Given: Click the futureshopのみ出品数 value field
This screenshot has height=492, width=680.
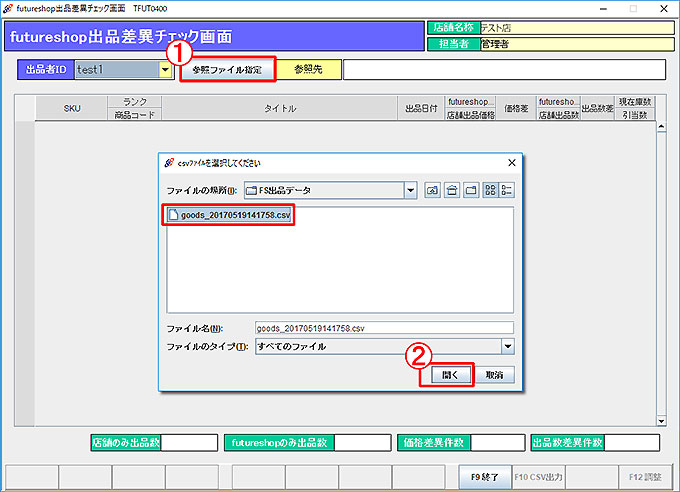Looking at the screenshot, I should [x=363, y=443].
